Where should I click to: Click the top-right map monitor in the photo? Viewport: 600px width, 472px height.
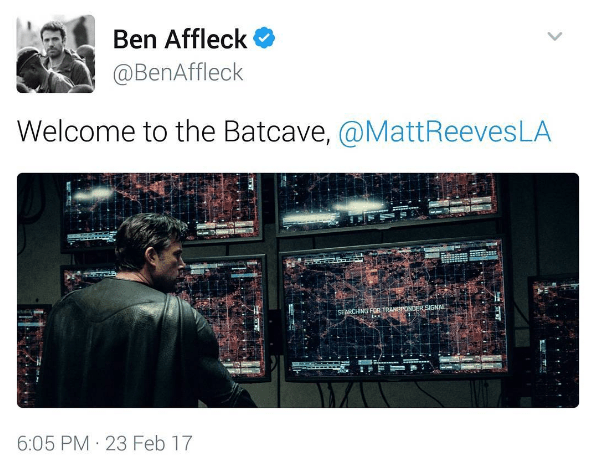coord(388,203)
